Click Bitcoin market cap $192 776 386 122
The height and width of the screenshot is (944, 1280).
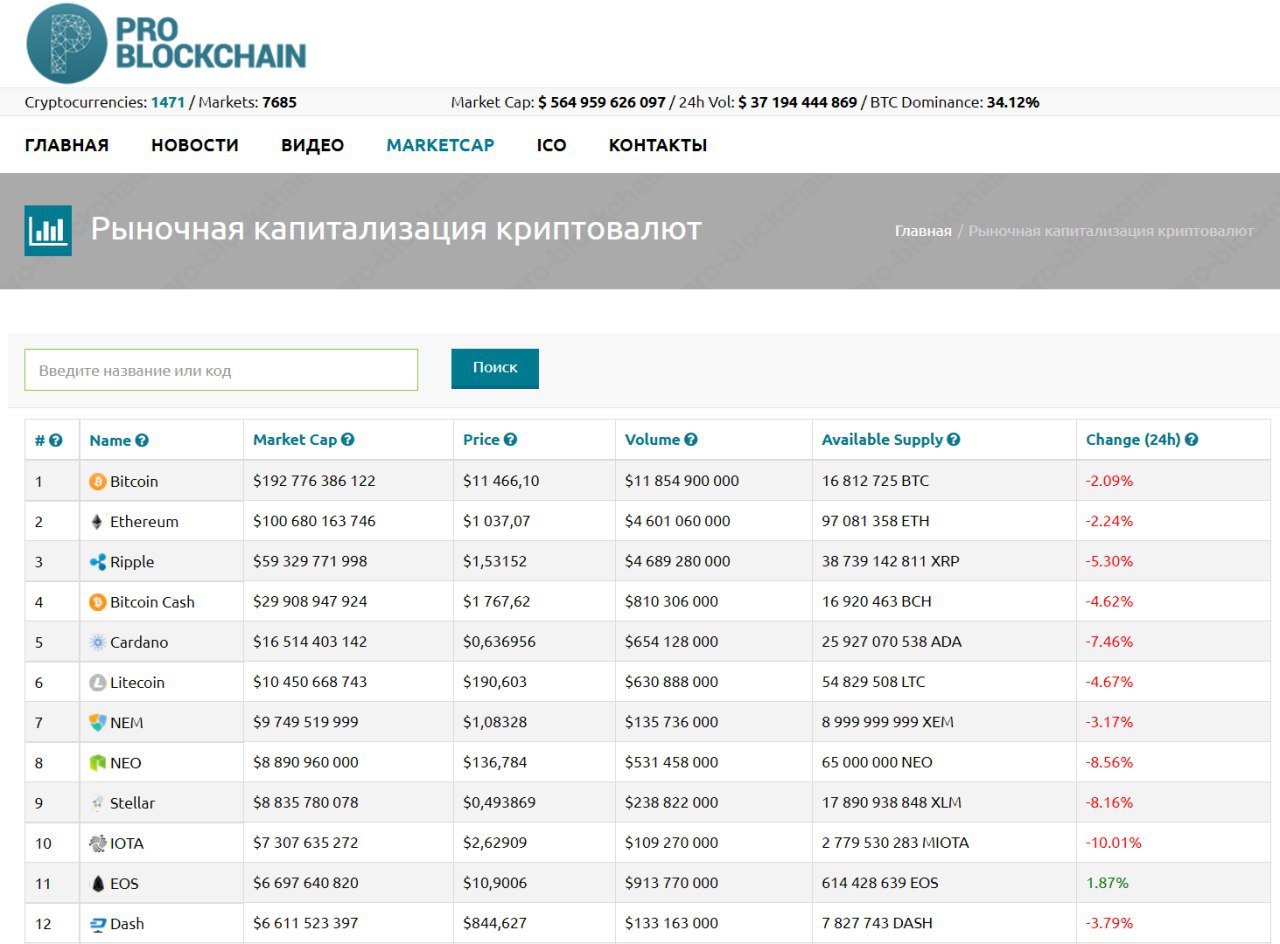pos(314,481)
